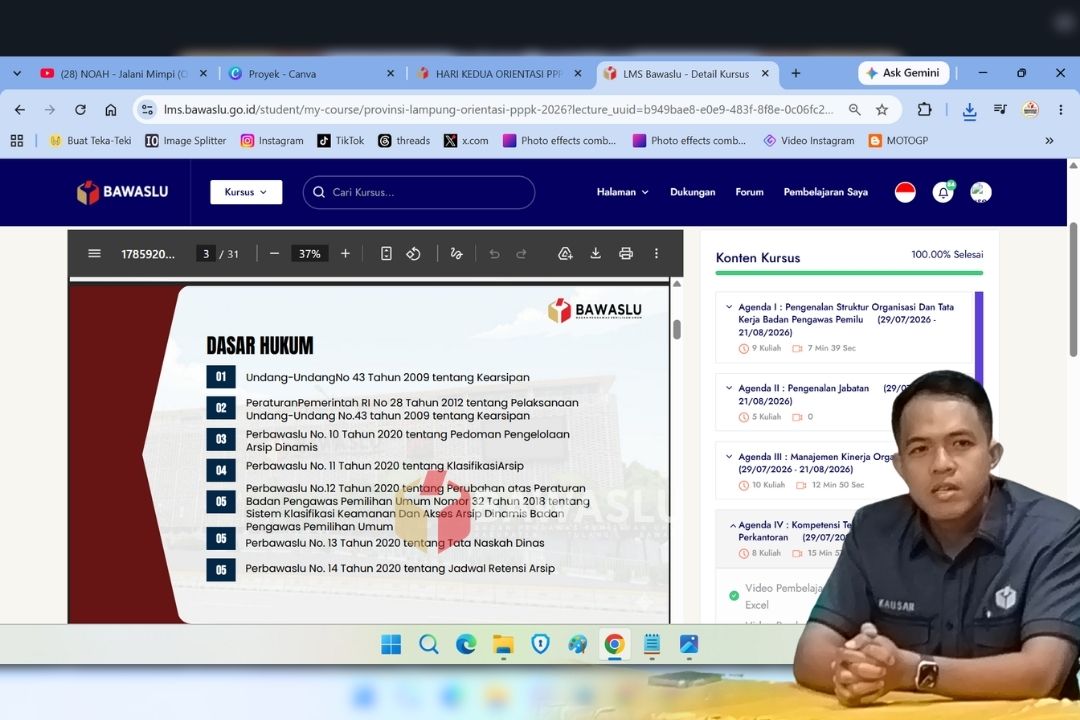This screenshot has height=720, width=1080.
Task: Open Chrome extensions puzzle icon
Action: click(x=924, y=110)
